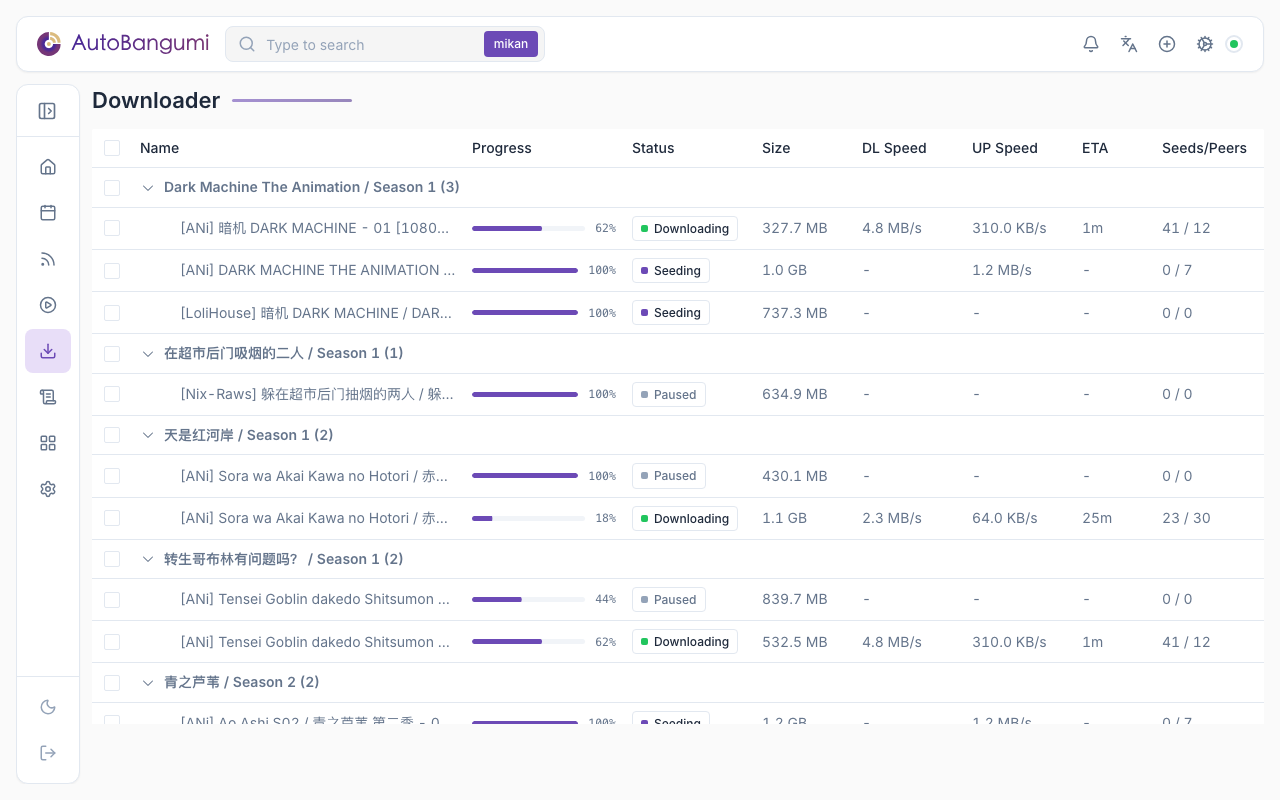The height and width of the screenshot is (800, 1280).
Task: Open the language translation menu
Action: tap(1129, 44)
